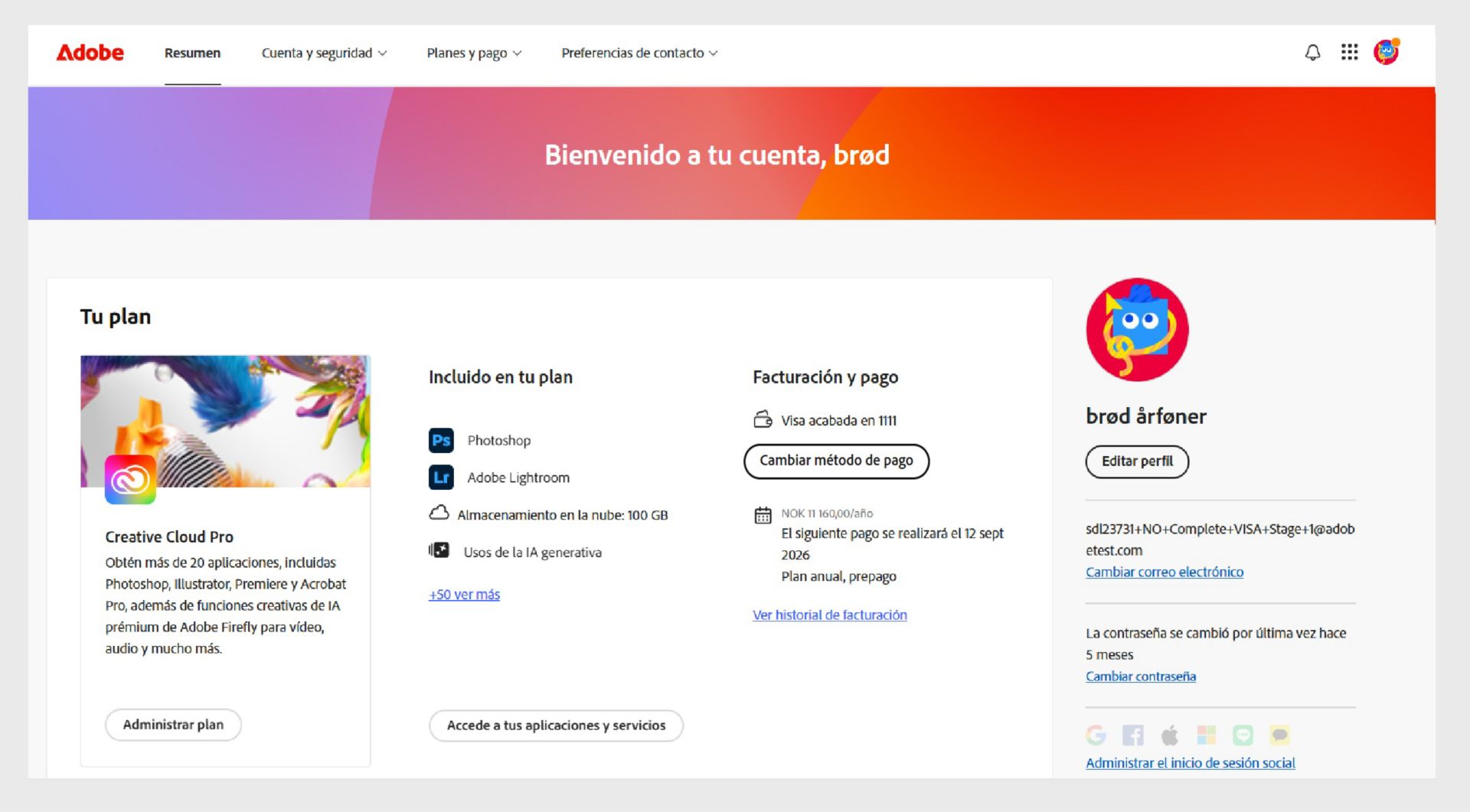
Task: Select the Google sign-in icon
Action: coord(1096,735)
